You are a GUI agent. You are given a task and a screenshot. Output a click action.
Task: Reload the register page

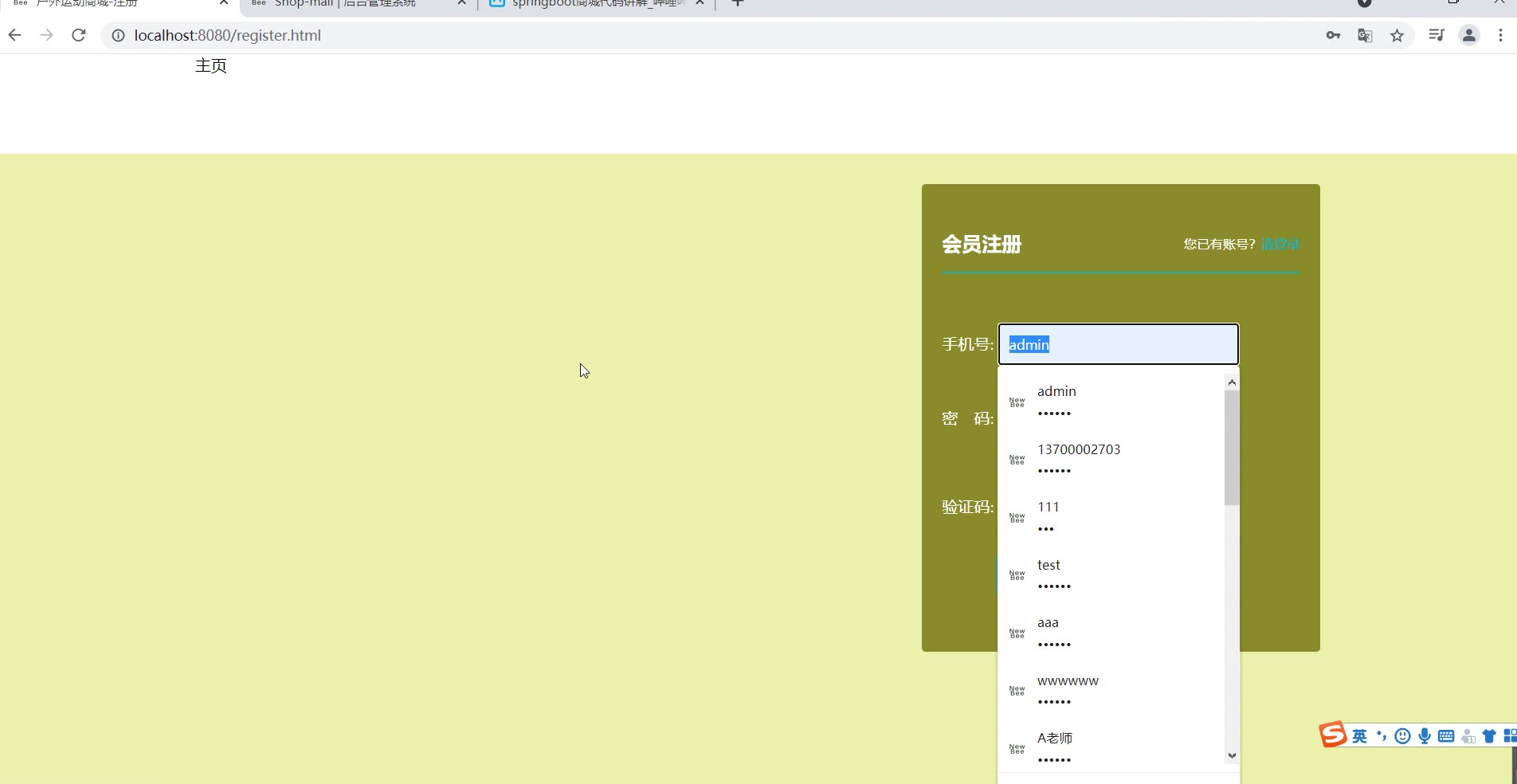pyautogui.click(x=78, y=35)
